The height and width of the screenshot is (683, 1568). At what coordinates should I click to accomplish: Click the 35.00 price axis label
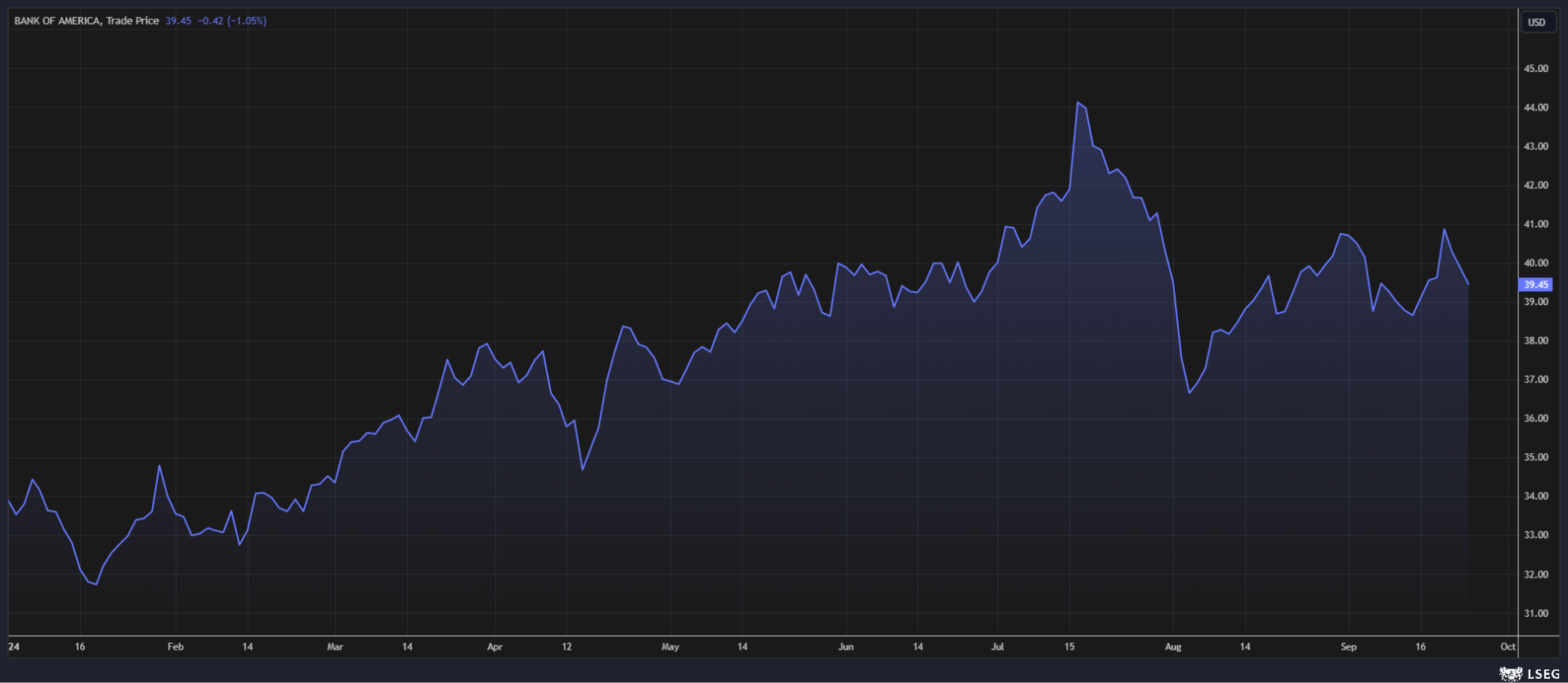(x=1535, y=457)
